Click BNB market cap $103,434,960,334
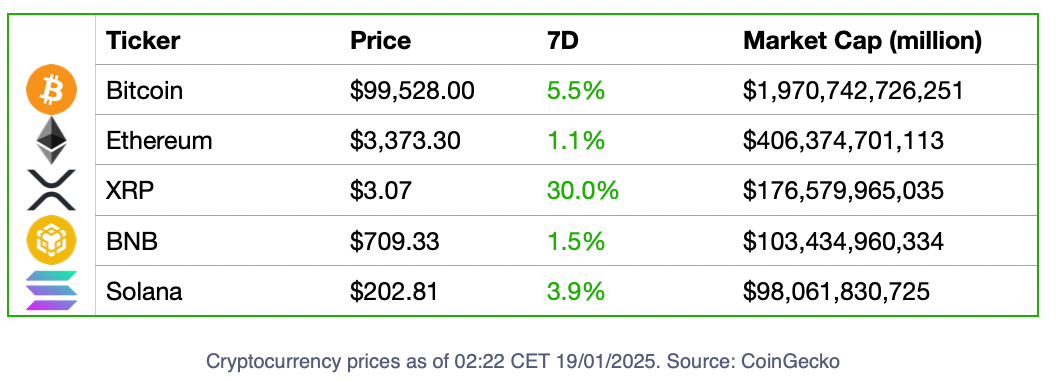Viewport: 1064px width, 382px height. 843,241
